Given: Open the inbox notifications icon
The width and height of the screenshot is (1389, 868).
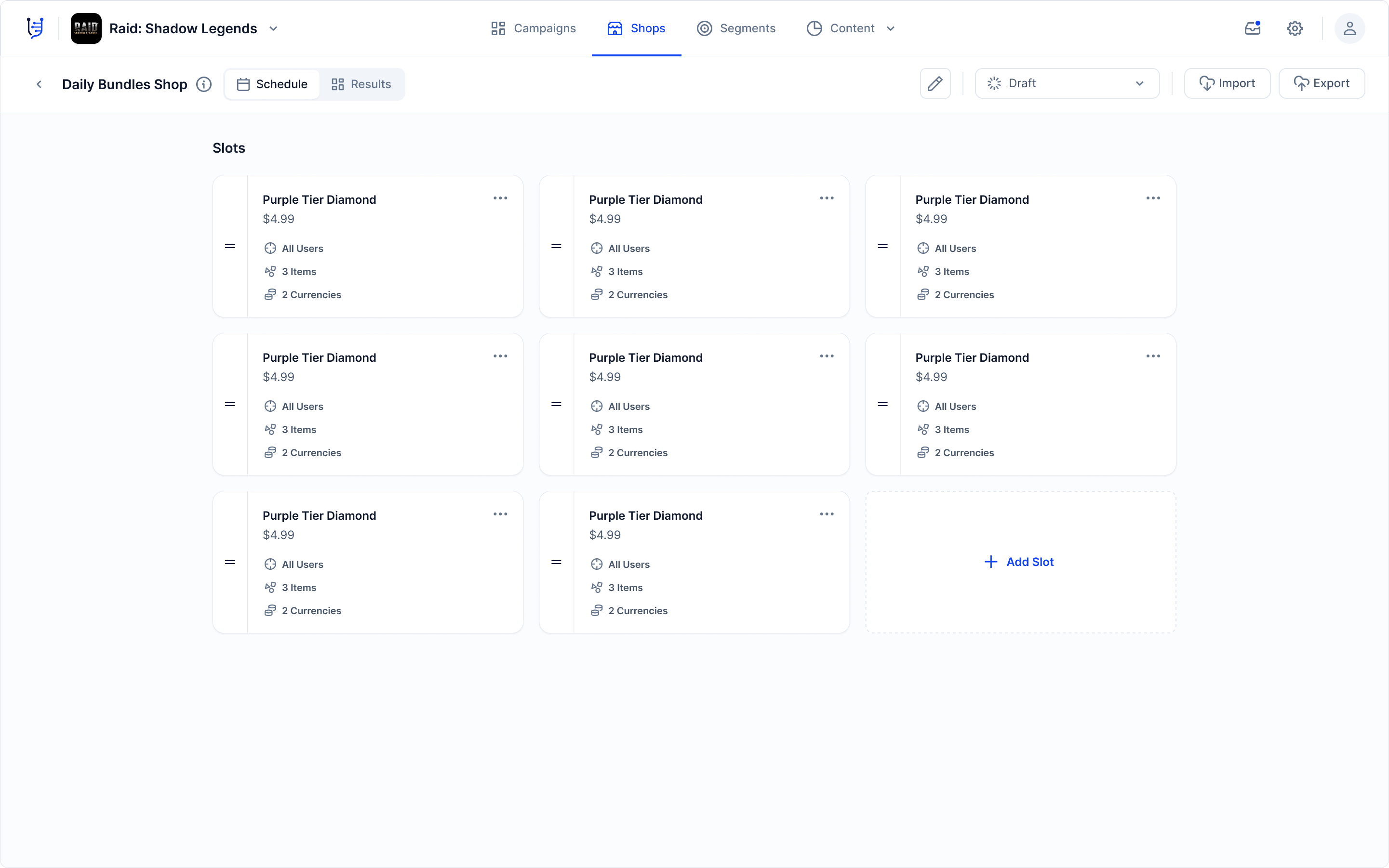Looking at the screenshot, I should click(1252, 27).
